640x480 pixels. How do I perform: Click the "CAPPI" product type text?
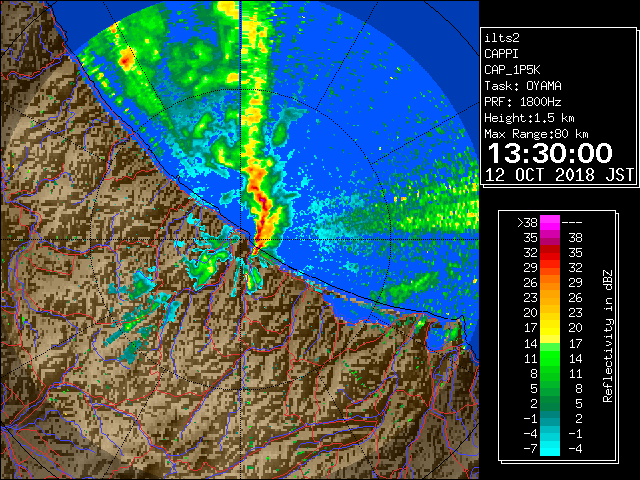pos(501,54)
